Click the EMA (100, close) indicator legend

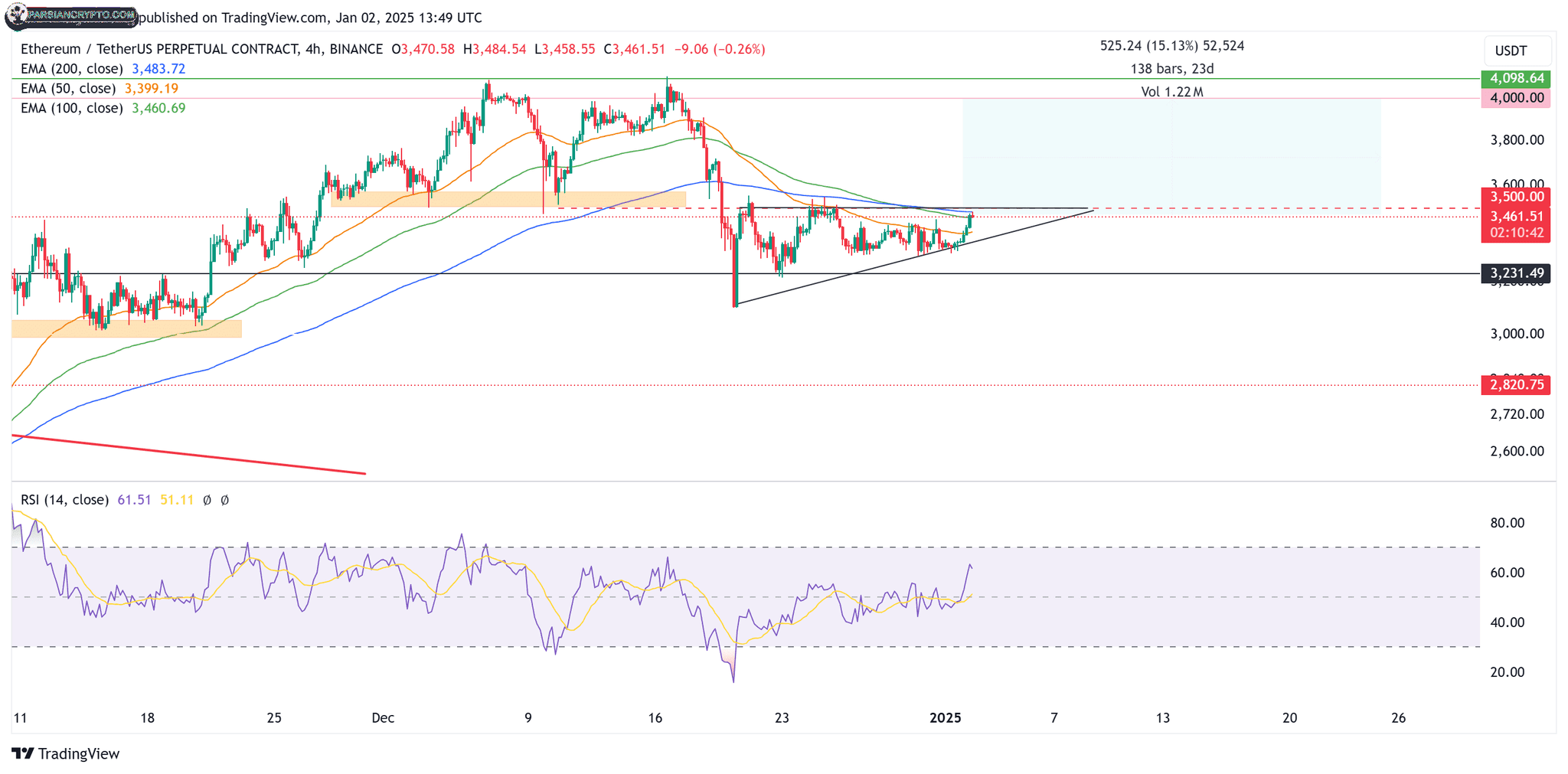[72, 109]
